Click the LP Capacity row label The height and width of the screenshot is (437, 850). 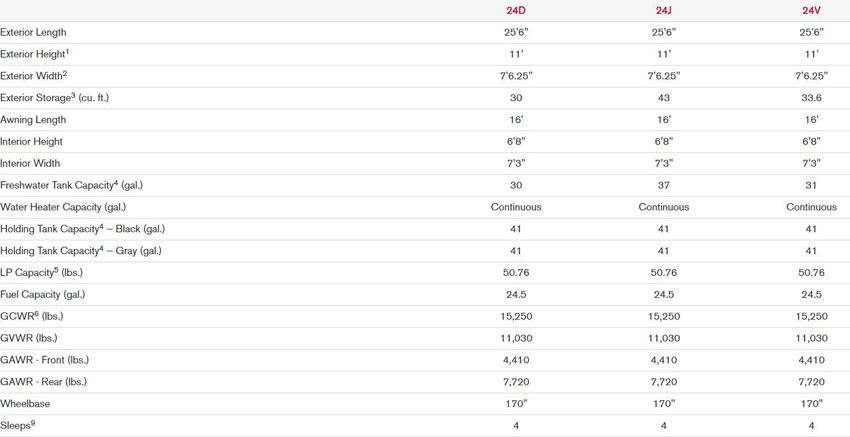pyautogui.click(x=41, y=273)
